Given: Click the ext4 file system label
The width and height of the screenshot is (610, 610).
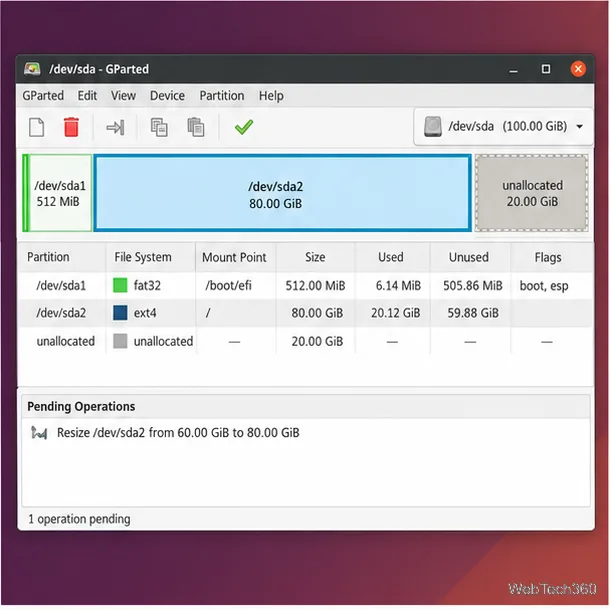Looking at the screenshot, I should [x=145, y=313].
